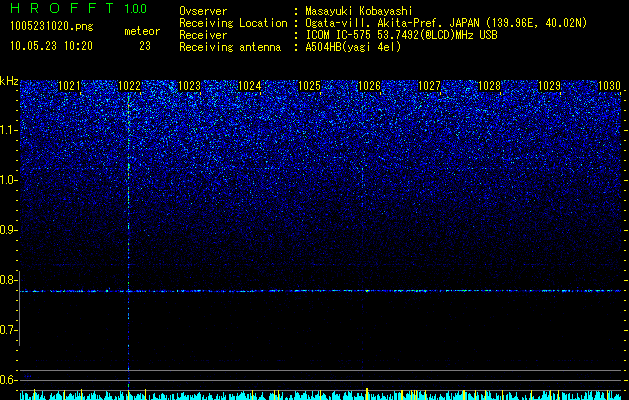The width and height of the screenshot is (629, 400).
Task: Click the 1.1 frequency axis label
Action: (8, 131)
